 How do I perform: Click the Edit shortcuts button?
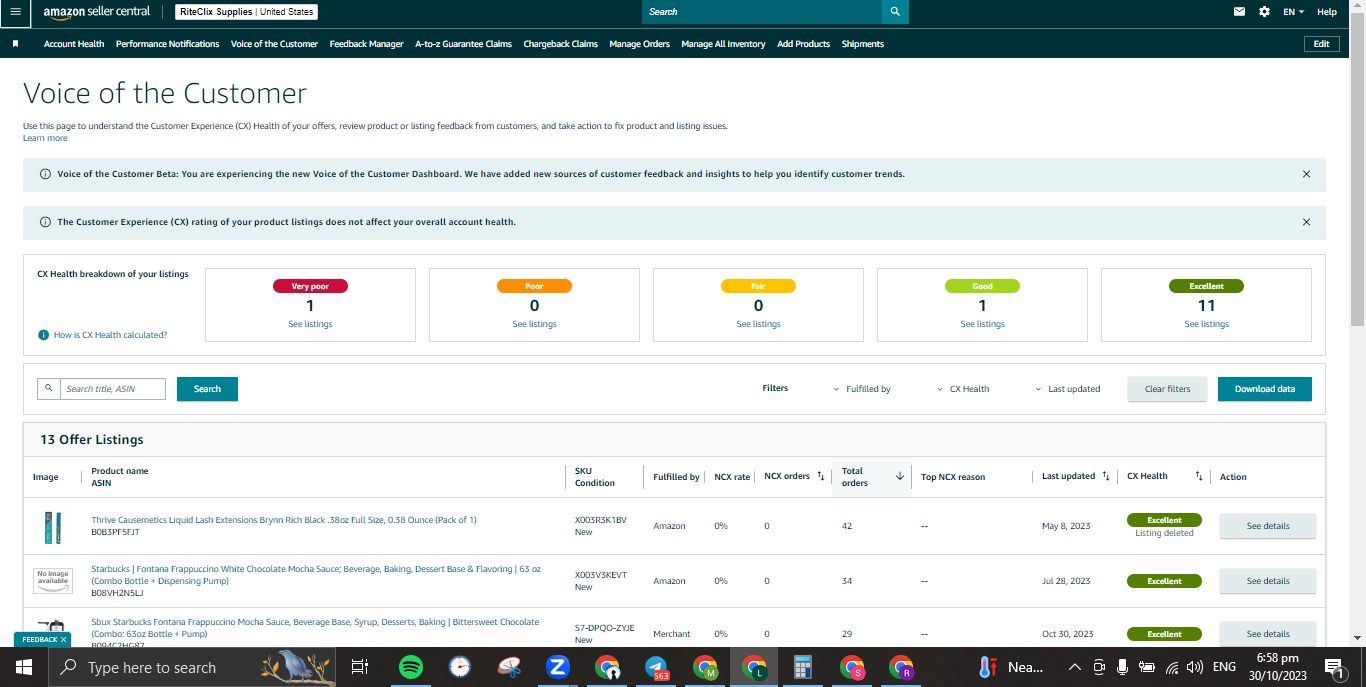pos(1321,44)
